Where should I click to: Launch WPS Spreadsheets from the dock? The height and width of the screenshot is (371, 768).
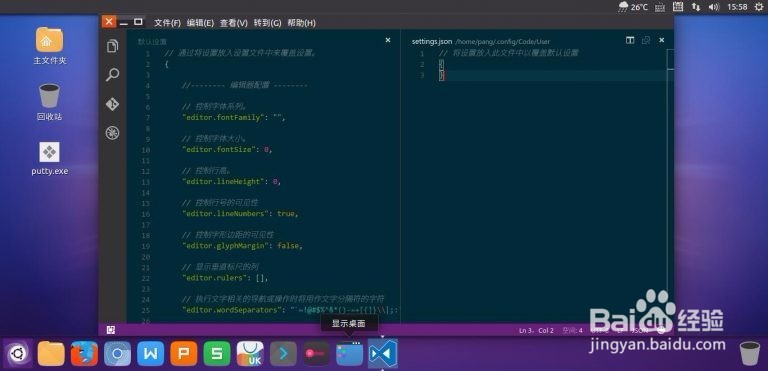(217, 353)
